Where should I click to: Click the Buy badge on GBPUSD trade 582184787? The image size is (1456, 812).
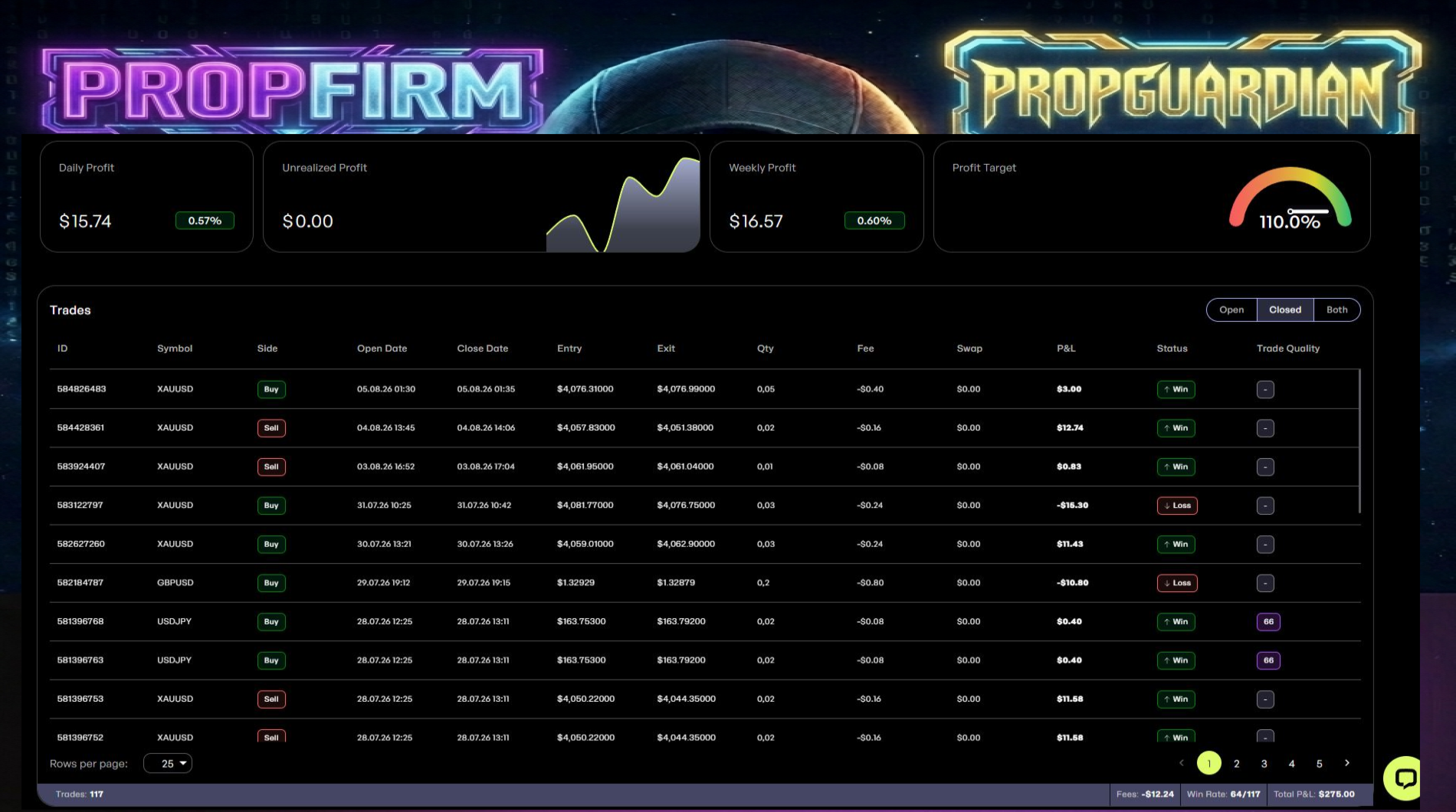point(271,583)
